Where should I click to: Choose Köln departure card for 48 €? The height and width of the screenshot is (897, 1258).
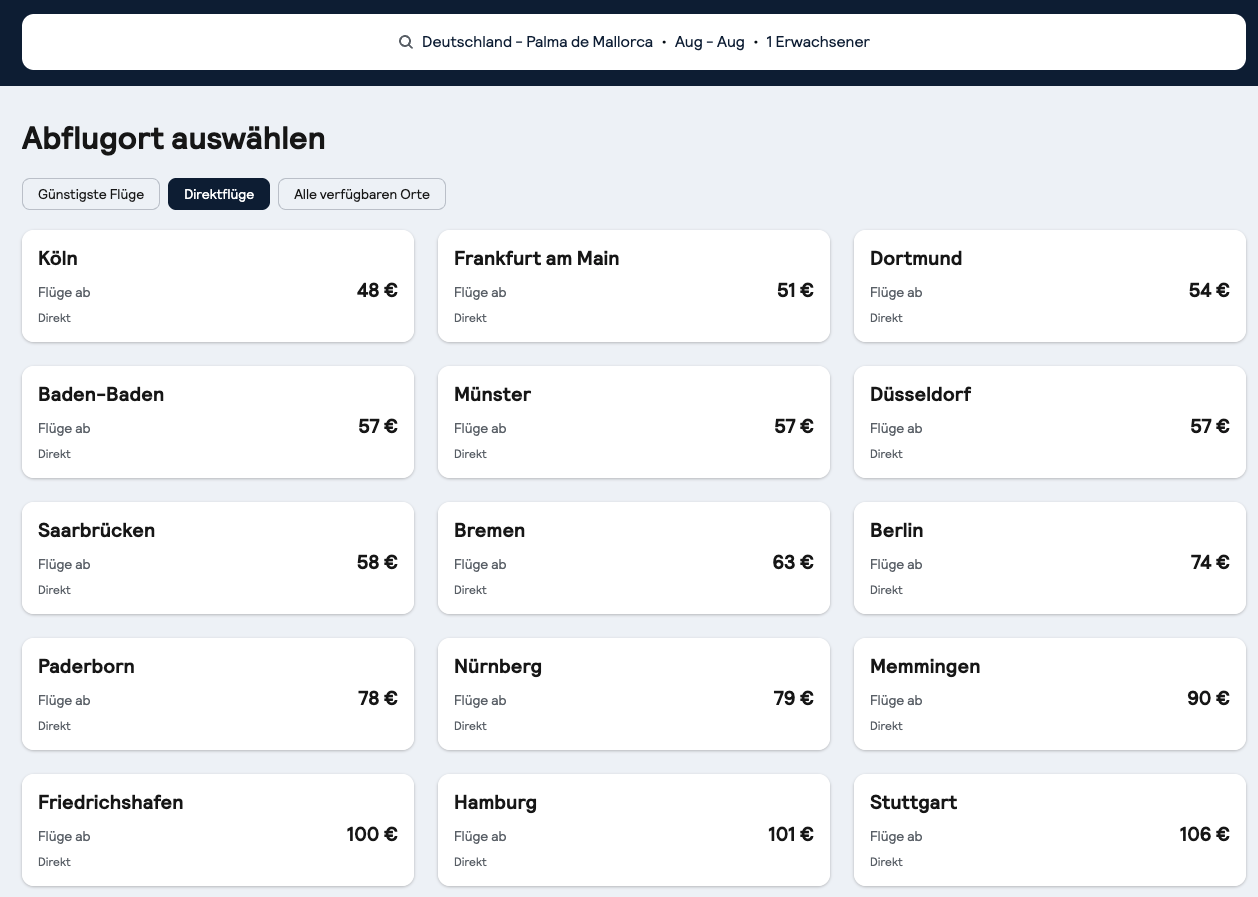218,286
